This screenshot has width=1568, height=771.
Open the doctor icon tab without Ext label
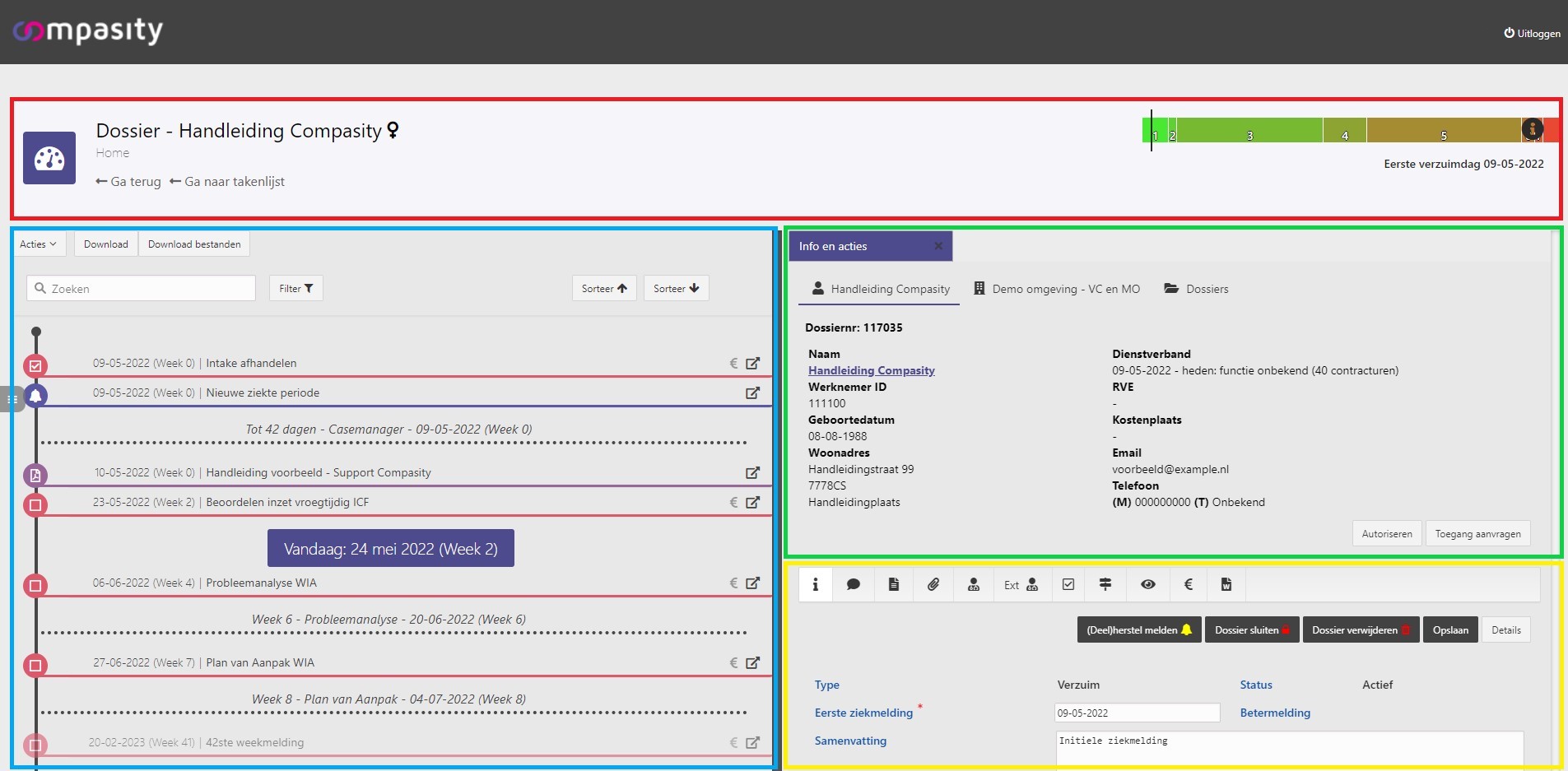[974, 584]
